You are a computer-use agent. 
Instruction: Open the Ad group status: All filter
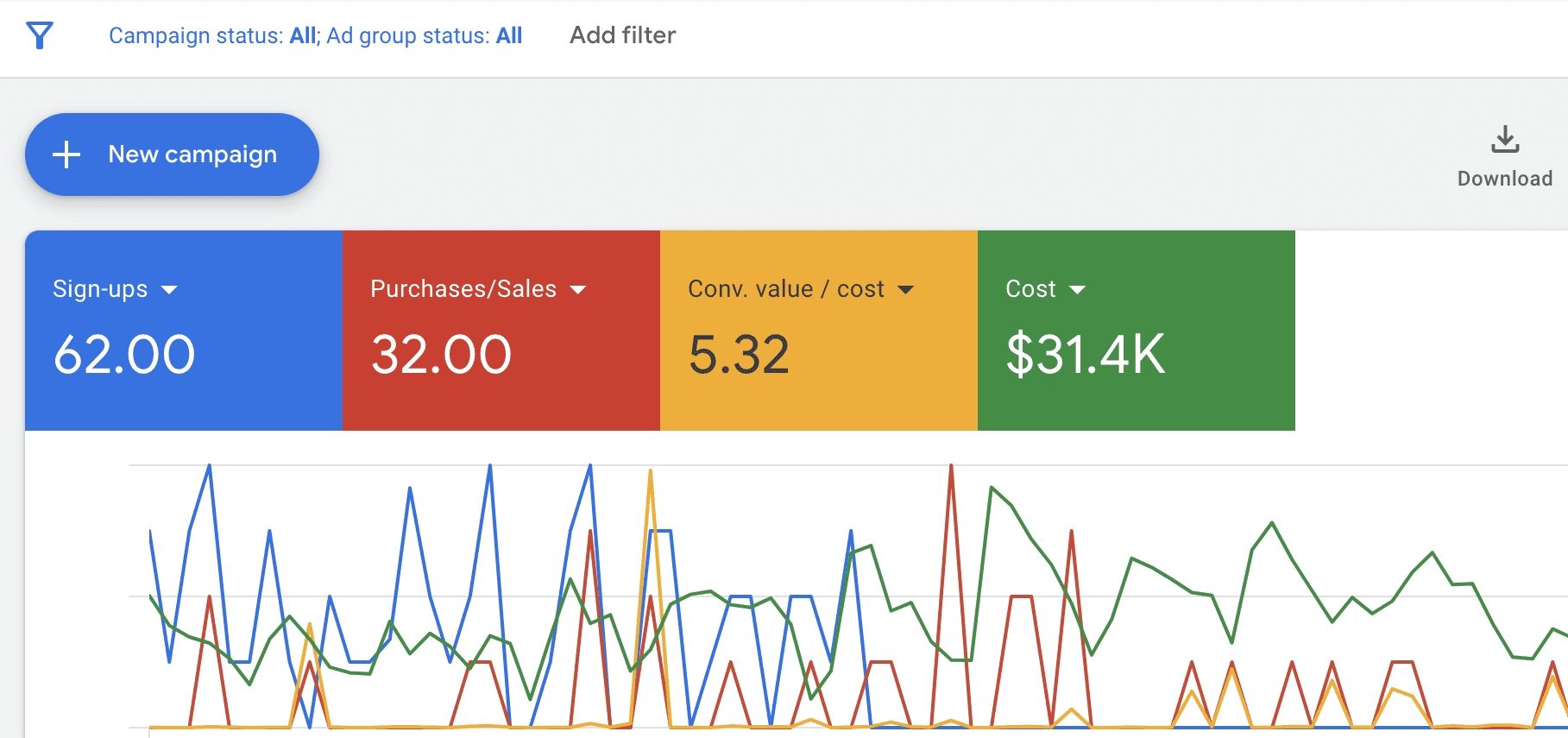click(x=425, y=35)
